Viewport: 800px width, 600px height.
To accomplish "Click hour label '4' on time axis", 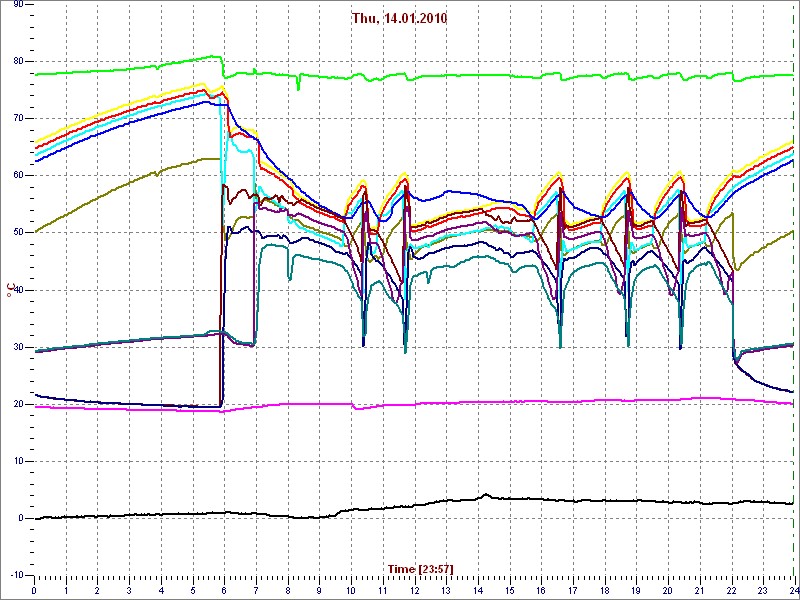I will click(161, 590).
